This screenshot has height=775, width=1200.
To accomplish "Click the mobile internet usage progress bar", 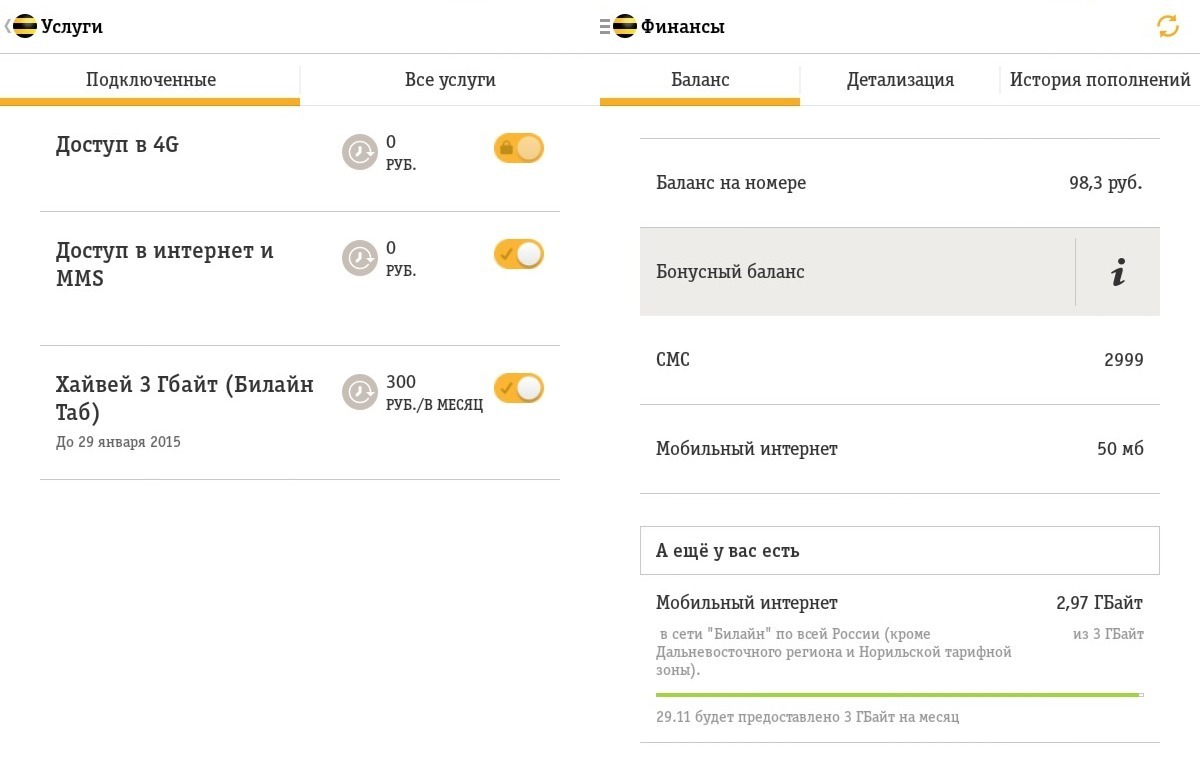I will click(899, 694).
